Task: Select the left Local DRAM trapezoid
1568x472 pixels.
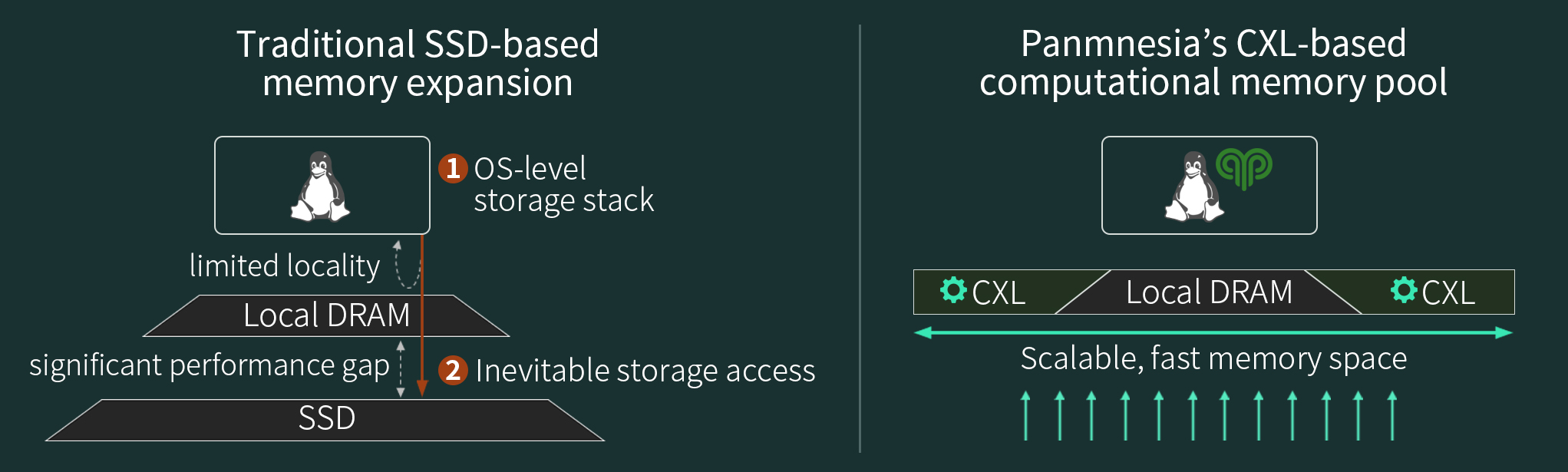Action: click(x=326, y=315)
